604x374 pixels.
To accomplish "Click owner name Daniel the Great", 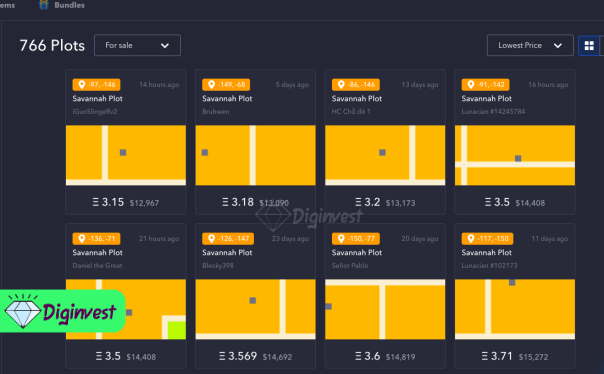I will (x=97, y=265).
